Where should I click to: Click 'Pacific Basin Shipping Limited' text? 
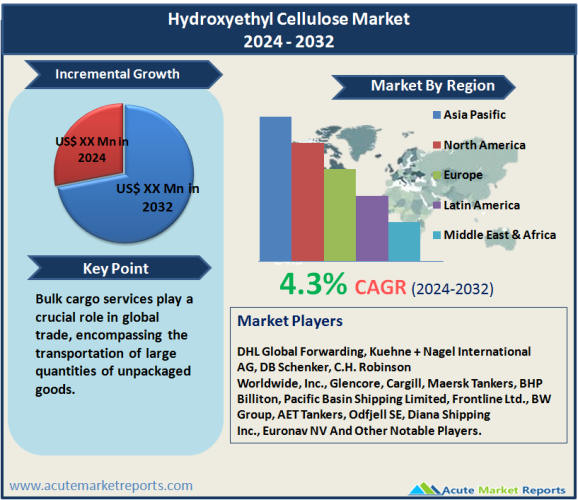pos(366,399)
